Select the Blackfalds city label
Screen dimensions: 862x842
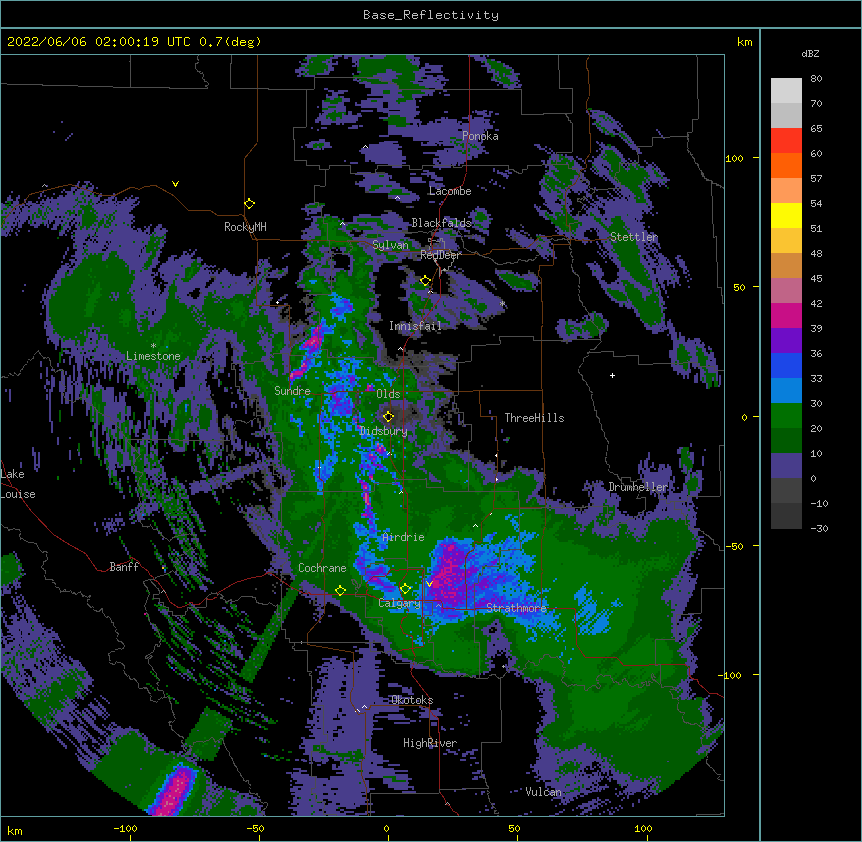click(441, 223)
